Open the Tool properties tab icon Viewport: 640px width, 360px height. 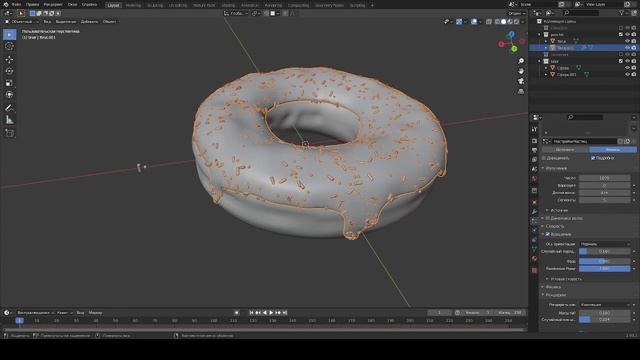(x=534, y=129)
